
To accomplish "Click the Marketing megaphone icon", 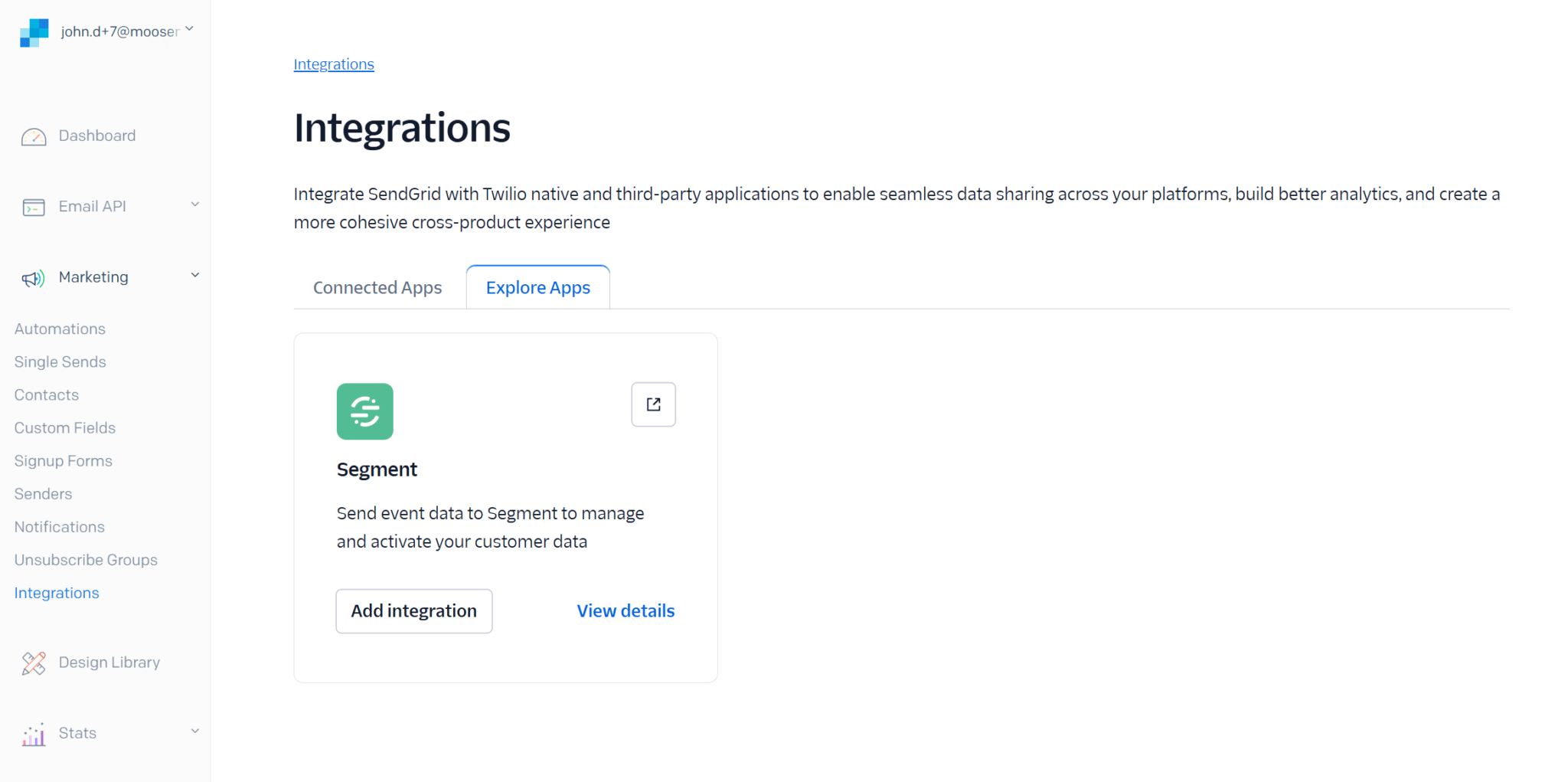I will [x=34, y=278].
